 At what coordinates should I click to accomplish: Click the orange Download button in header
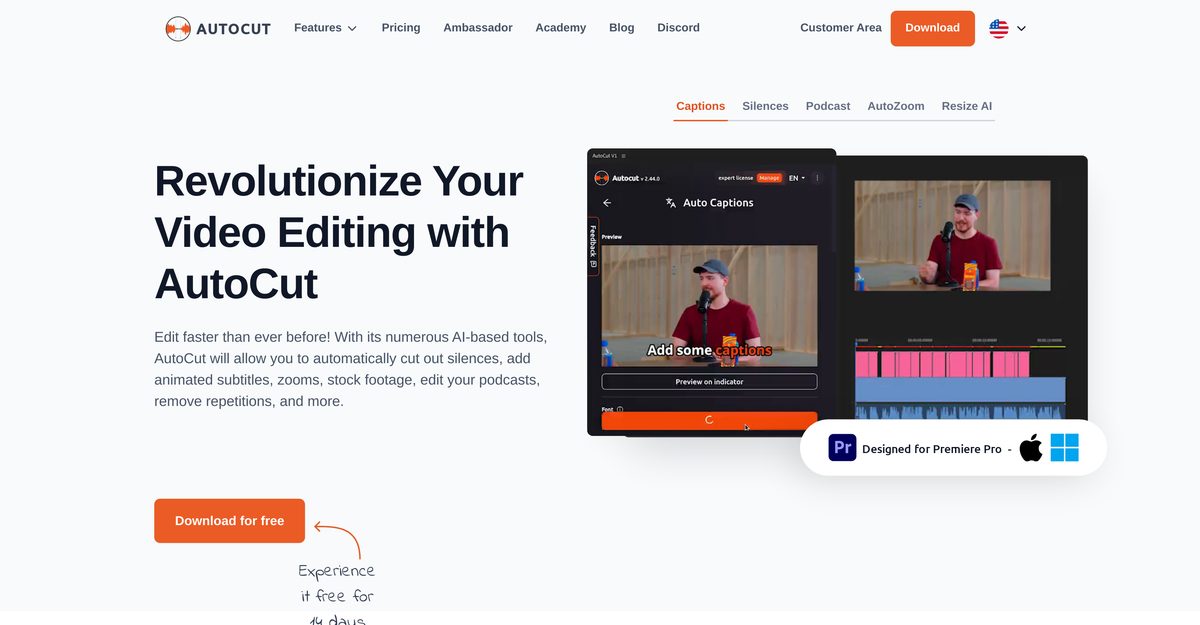[933, 28]
